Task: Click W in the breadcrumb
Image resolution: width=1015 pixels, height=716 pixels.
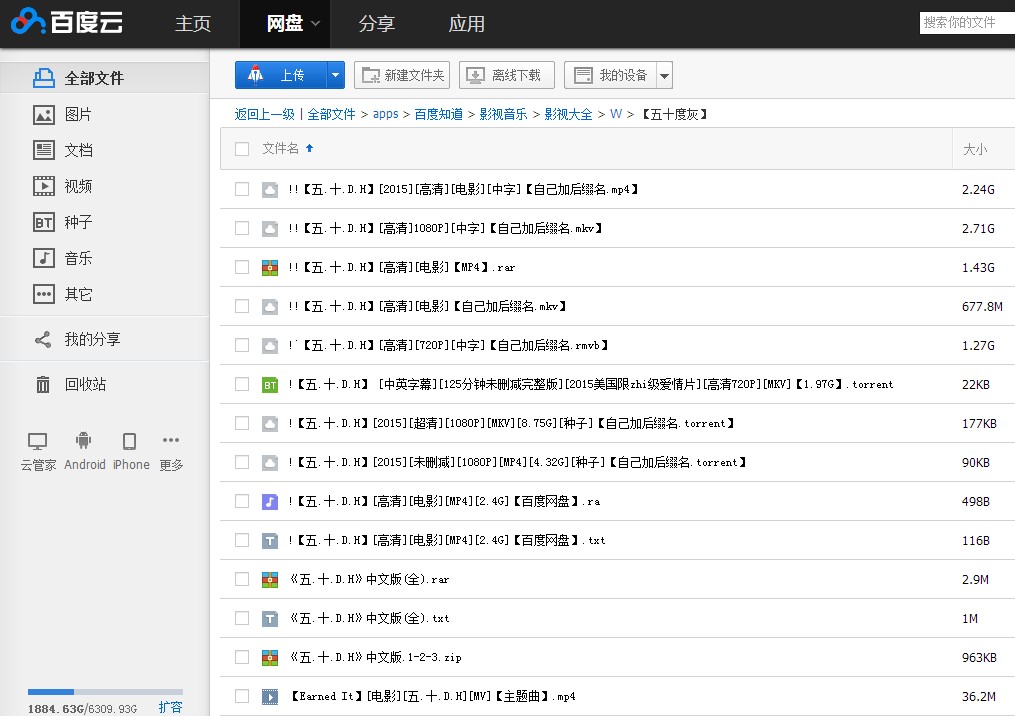Action: pyautogui.click(x=616, y=114)
